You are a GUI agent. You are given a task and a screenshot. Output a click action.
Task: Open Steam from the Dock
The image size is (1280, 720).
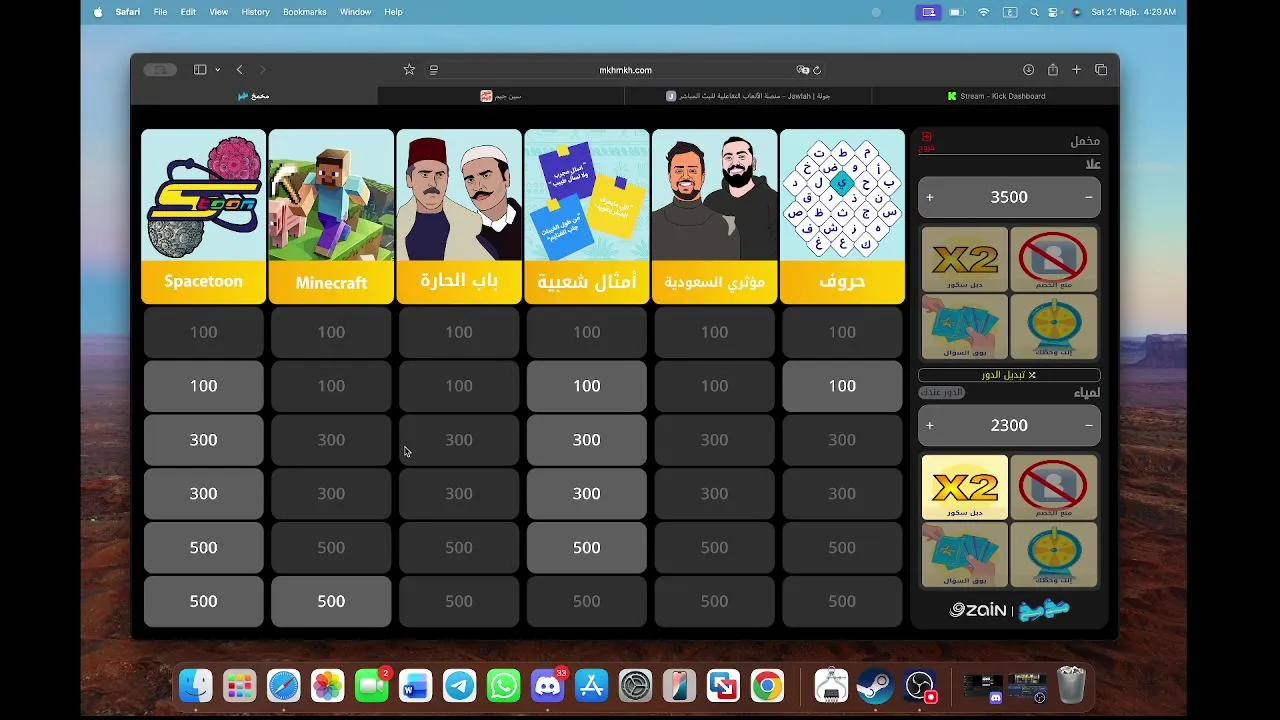point(876,686)
